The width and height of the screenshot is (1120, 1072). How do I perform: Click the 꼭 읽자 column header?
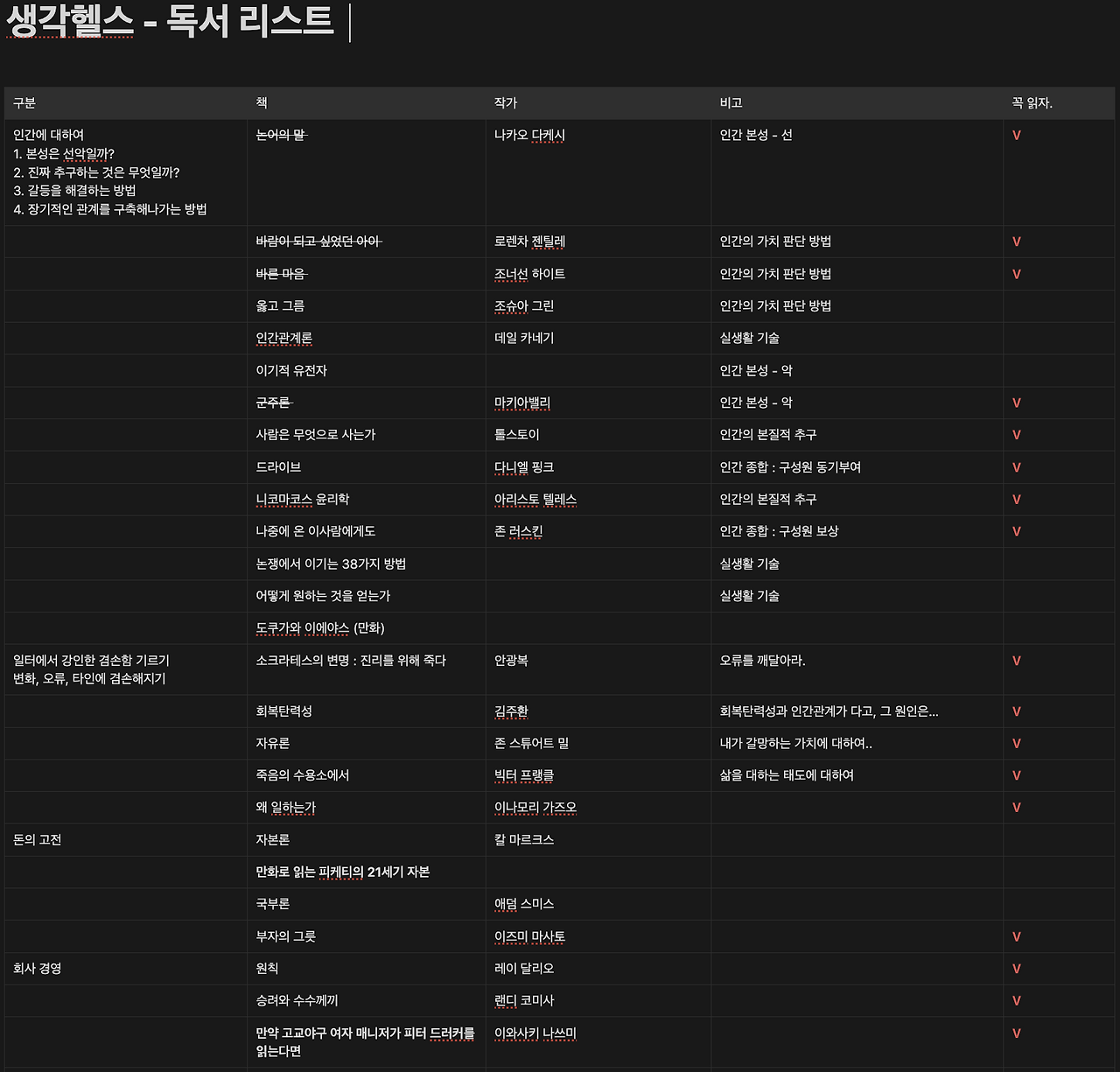pos(1031,102)
